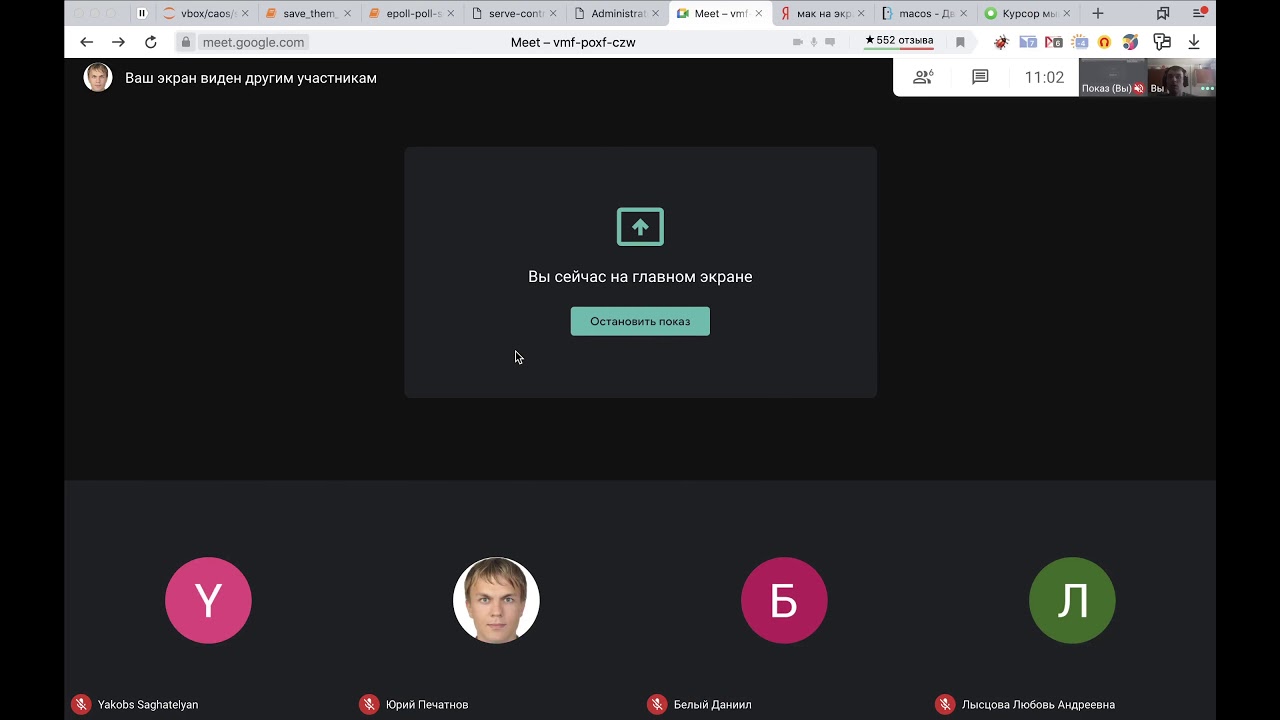The image size is (1280, 720).
Task: Click muted mic icon beside Юрий Печатнов
Action: pyautogui.click(x=369, y=704)
